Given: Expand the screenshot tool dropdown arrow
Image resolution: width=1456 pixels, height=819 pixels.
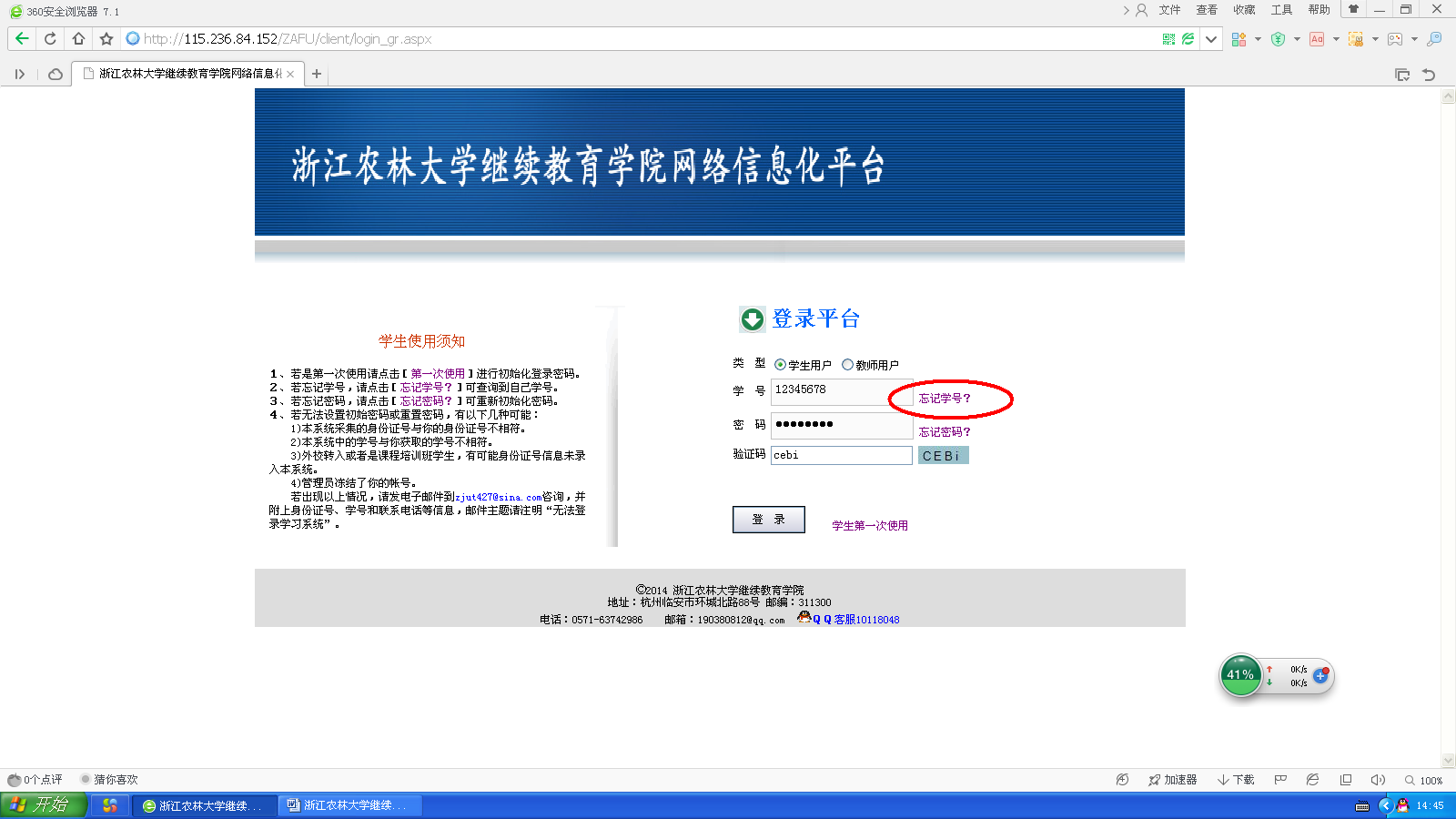Looking at the screenshot, I should pos(1375,39).
